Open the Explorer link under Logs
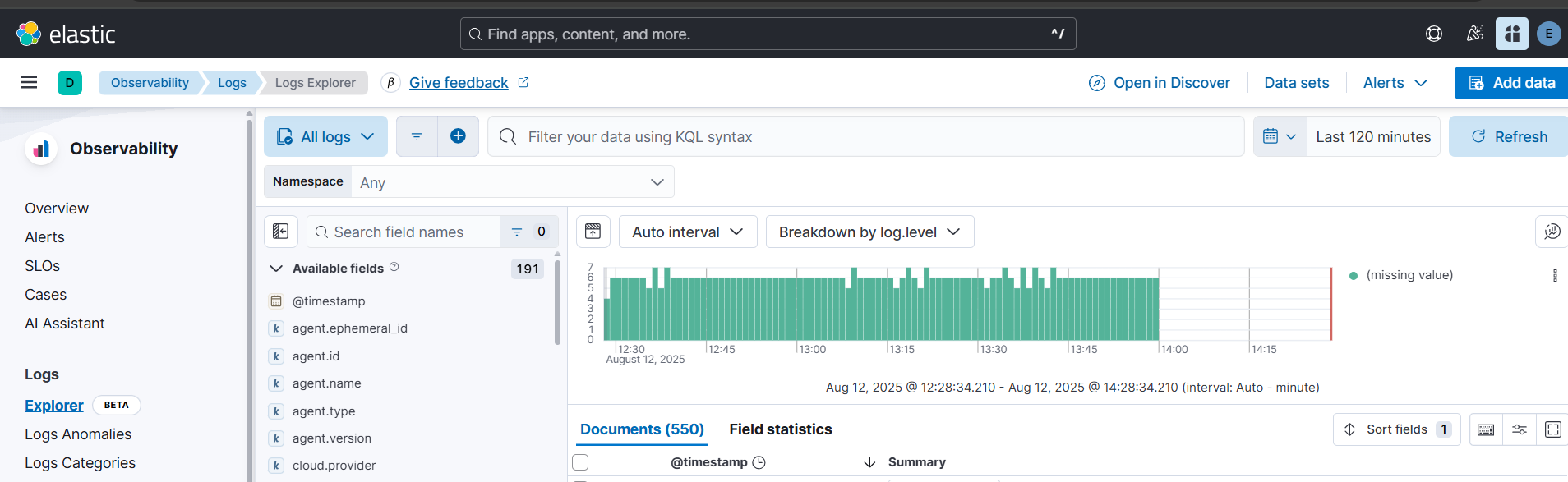 tap(54, 406)
